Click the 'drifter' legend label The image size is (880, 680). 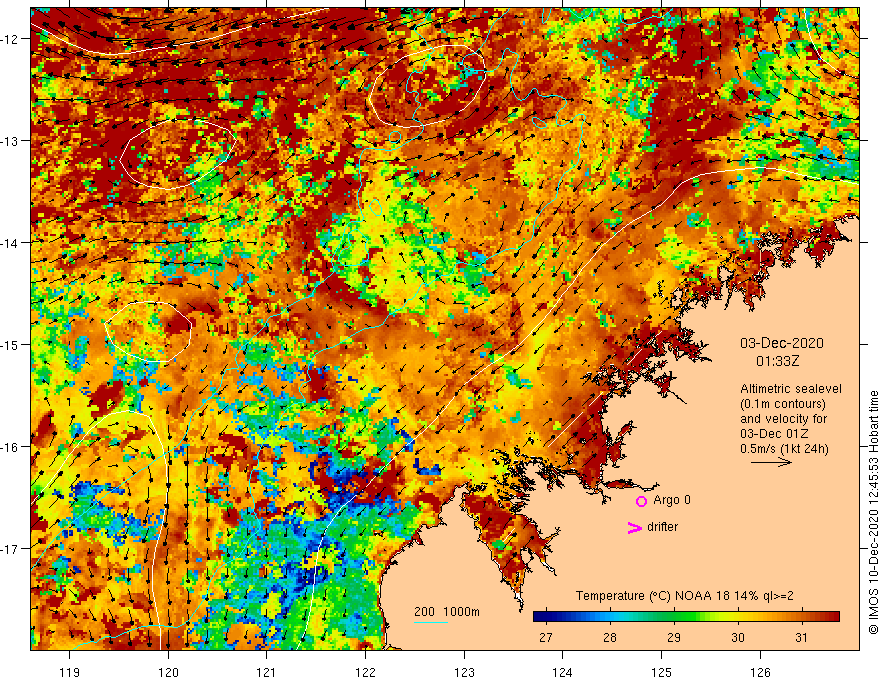tap(662, 527)
